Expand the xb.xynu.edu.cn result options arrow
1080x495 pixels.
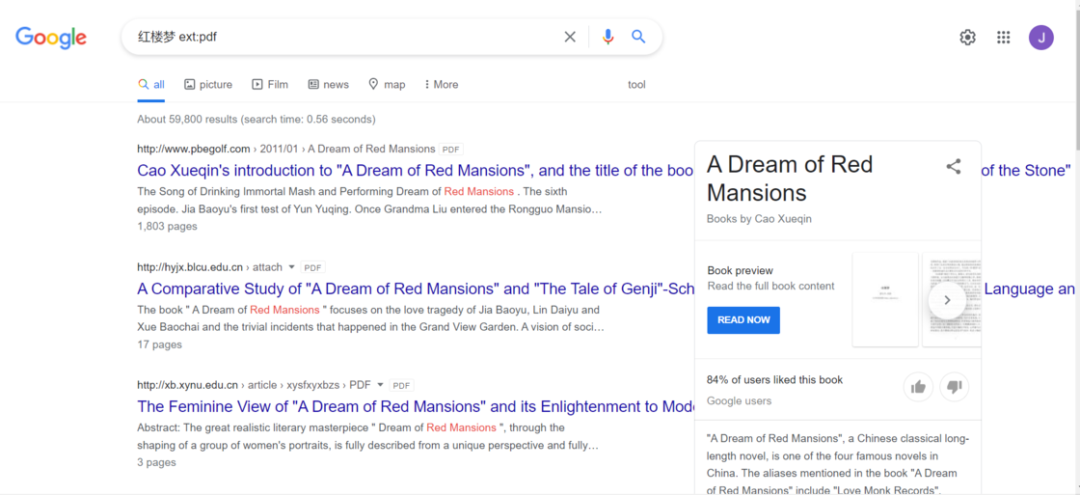tap(380, 385)
